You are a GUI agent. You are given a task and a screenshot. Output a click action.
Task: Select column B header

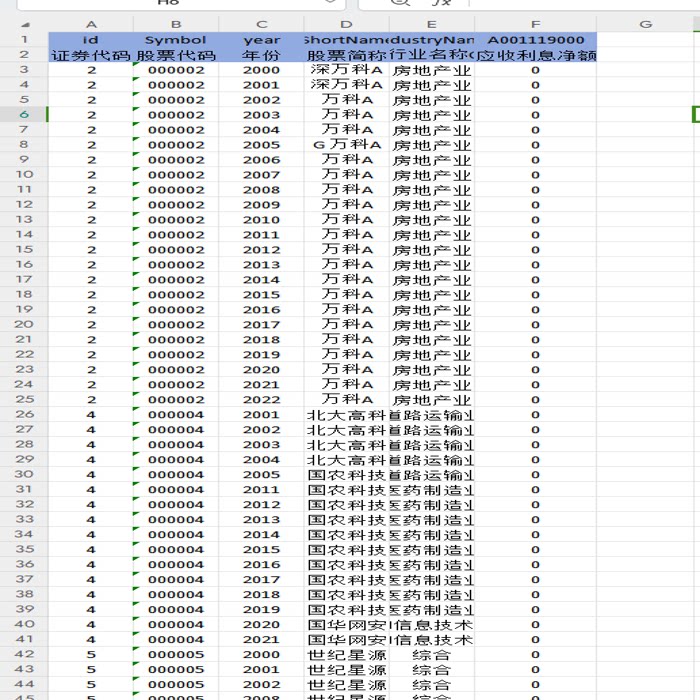(176, 25)
